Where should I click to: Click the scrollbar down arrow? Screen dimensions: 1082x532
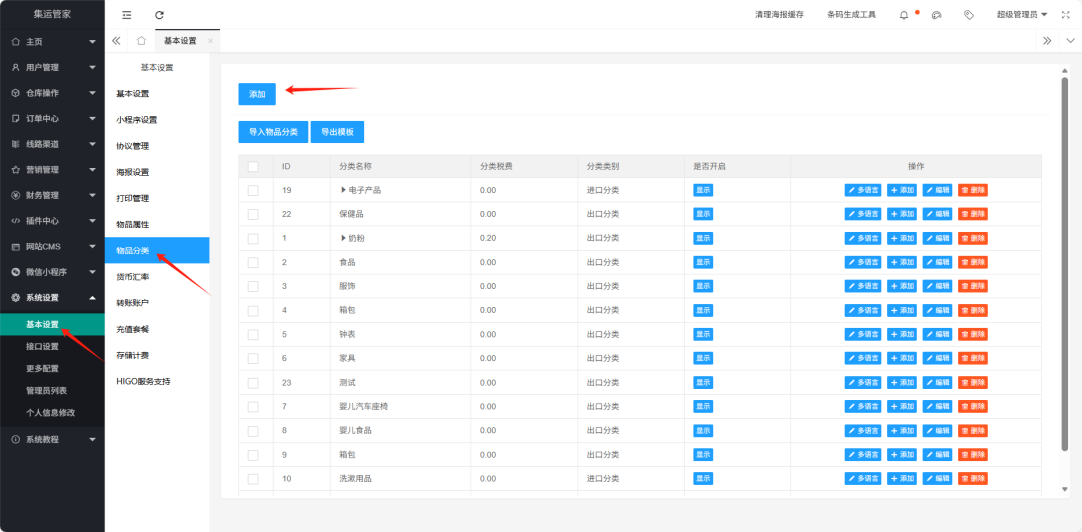click(x=1065, y=489)
